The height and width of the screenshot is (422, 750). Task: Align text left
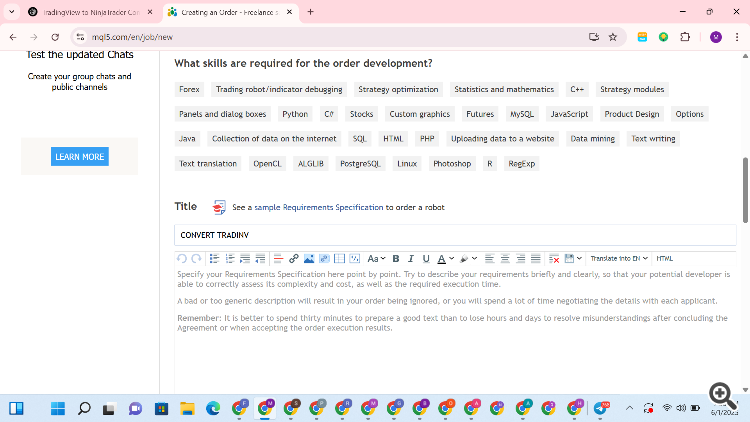point(489,258)
